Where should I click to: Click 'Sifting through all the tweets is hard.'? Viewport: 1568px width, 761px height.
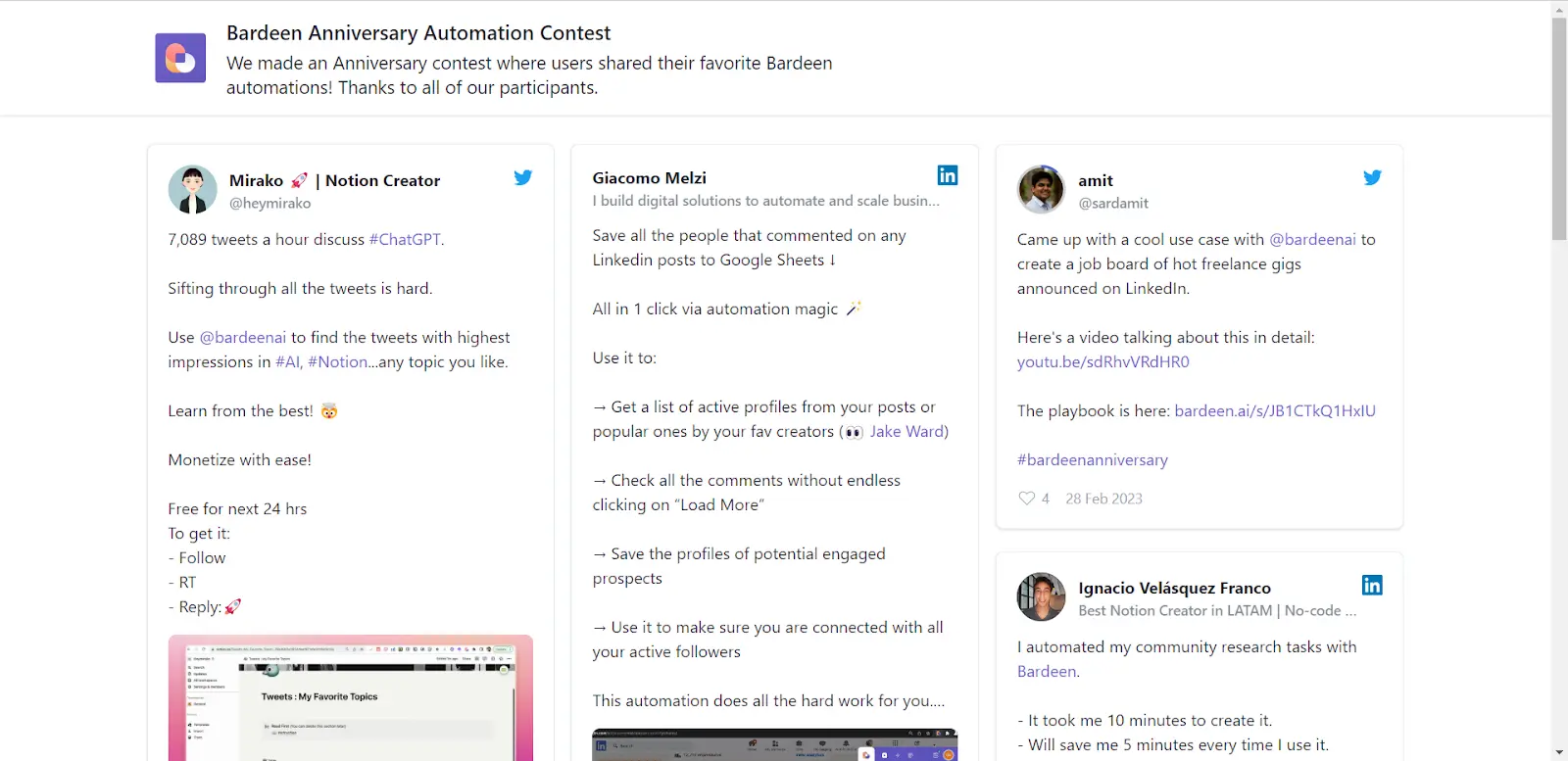point(300,288)
